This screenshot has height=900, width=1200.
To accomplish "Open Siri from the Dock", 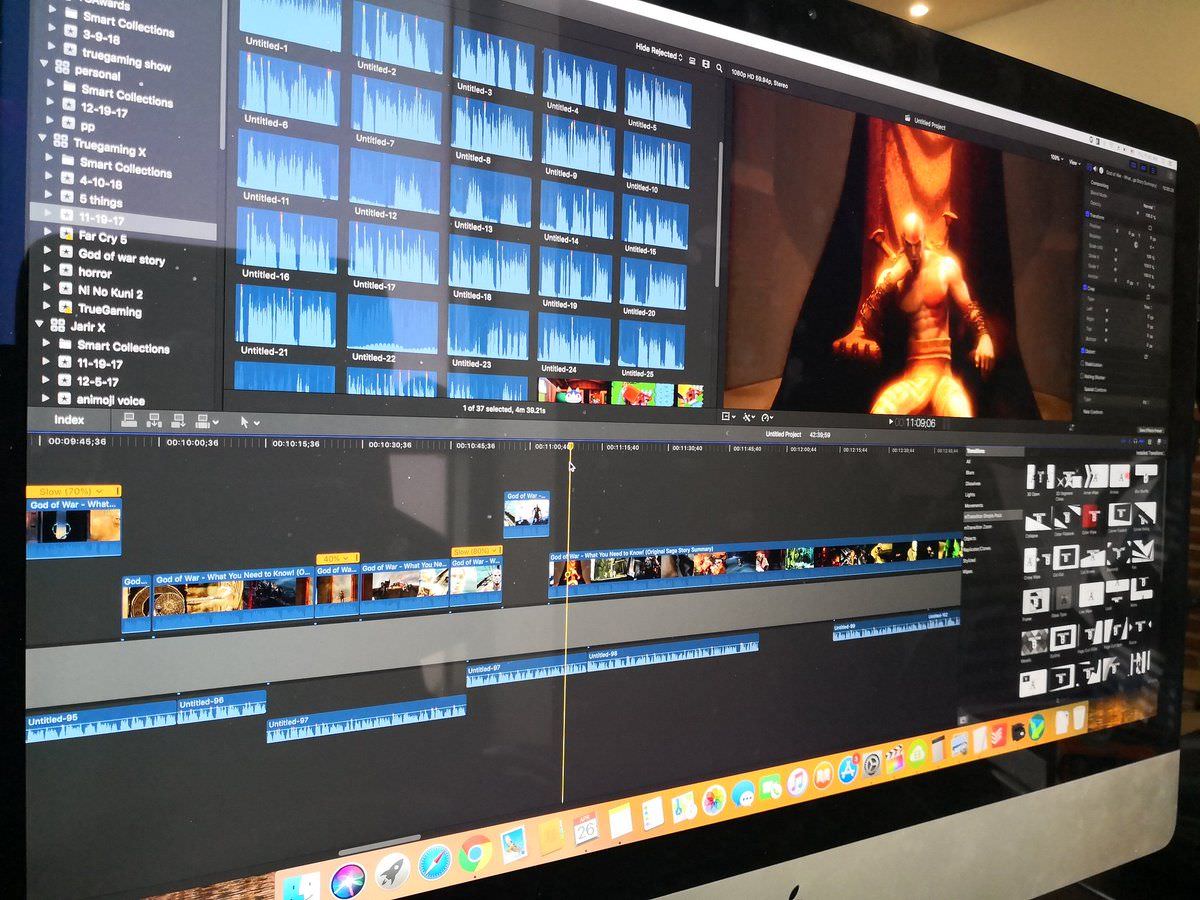I will [x=348, y=881].
